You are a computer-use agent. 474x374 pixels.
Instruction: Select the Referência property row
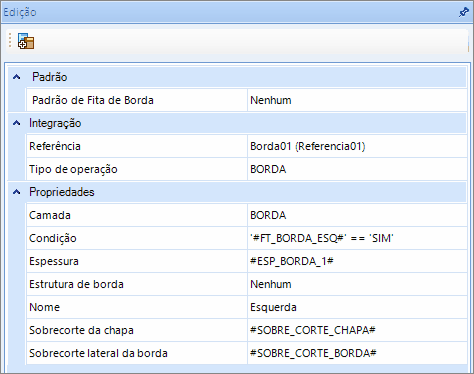[247, 146]
